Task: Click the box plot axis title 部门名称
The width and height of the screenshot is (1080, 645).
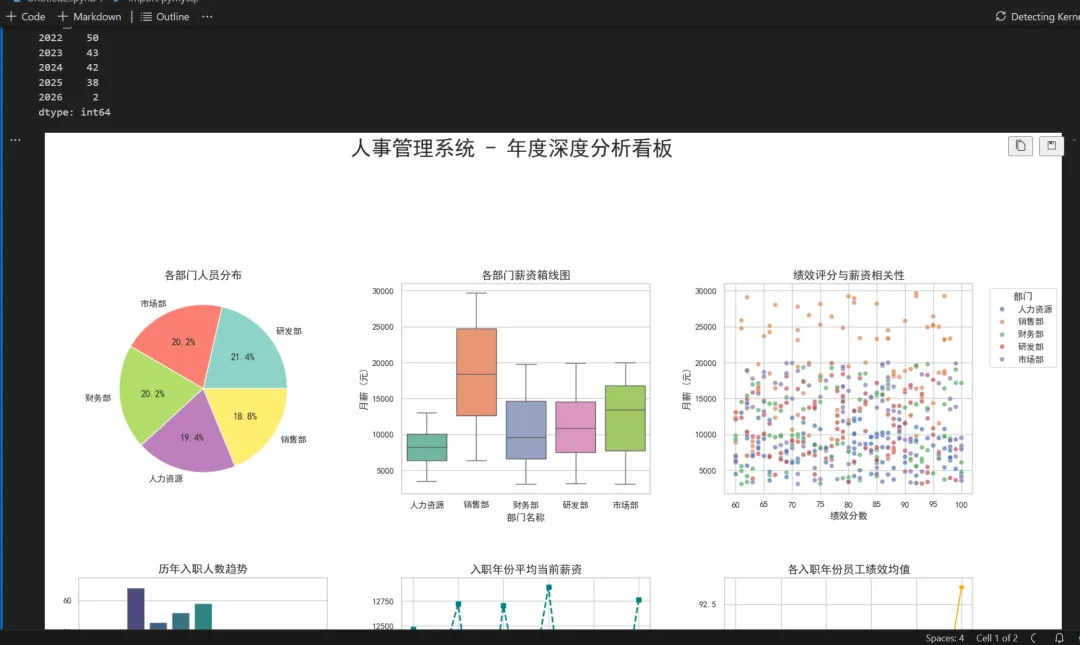Action: 526,518
